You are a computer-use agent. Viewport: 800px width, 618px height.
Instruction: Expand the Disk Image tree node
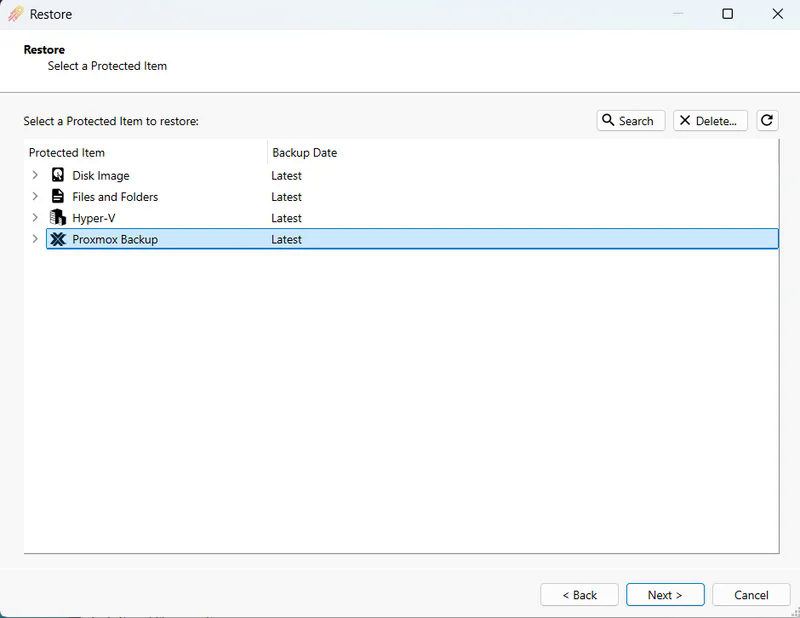(35, 175)
